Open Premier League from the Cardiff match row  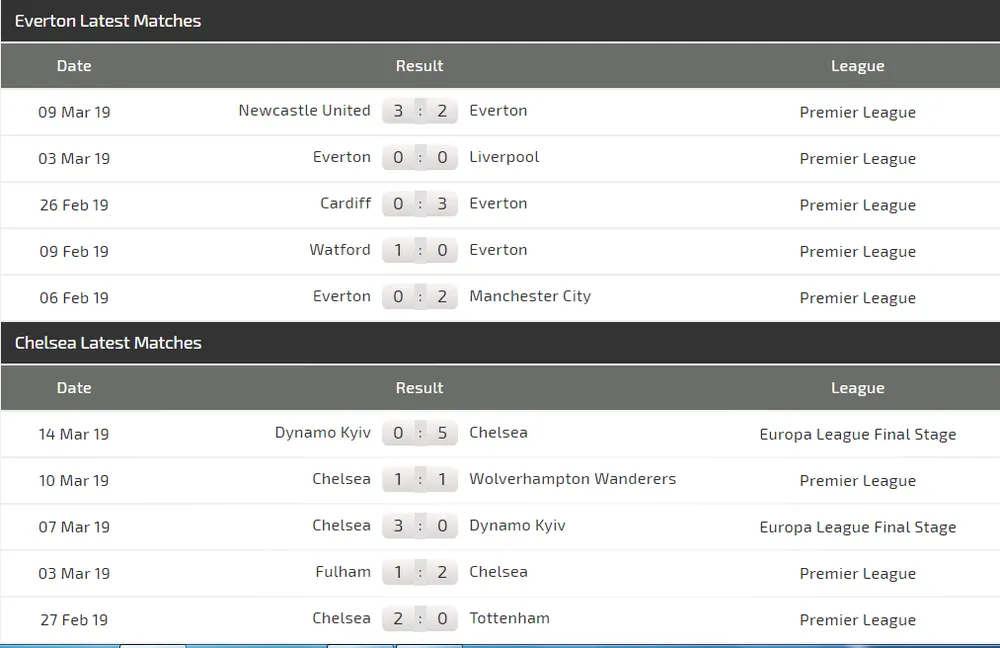pyautogui.click(x=857, y=205)
